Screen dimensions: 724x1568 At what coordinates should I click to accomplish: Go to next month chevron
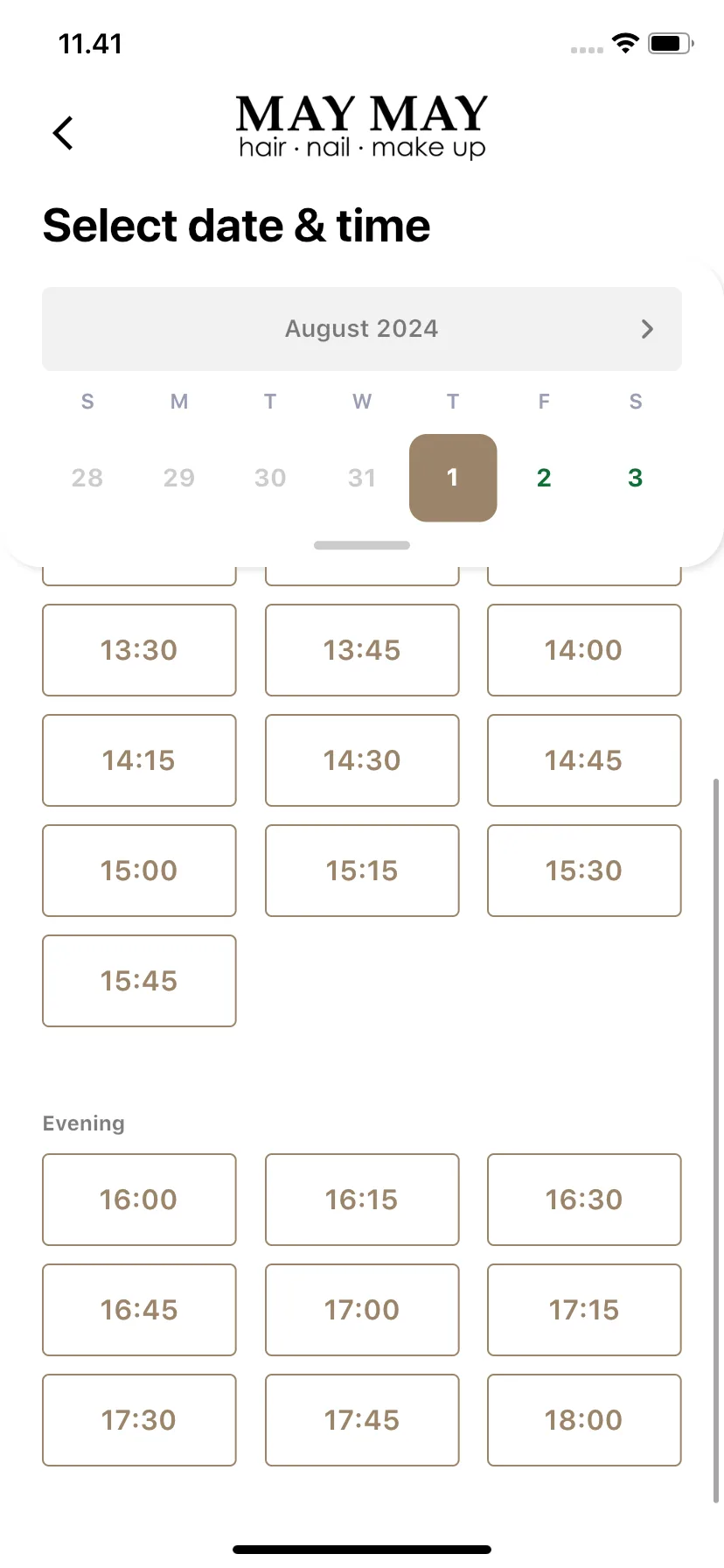(x=647, y=329)
